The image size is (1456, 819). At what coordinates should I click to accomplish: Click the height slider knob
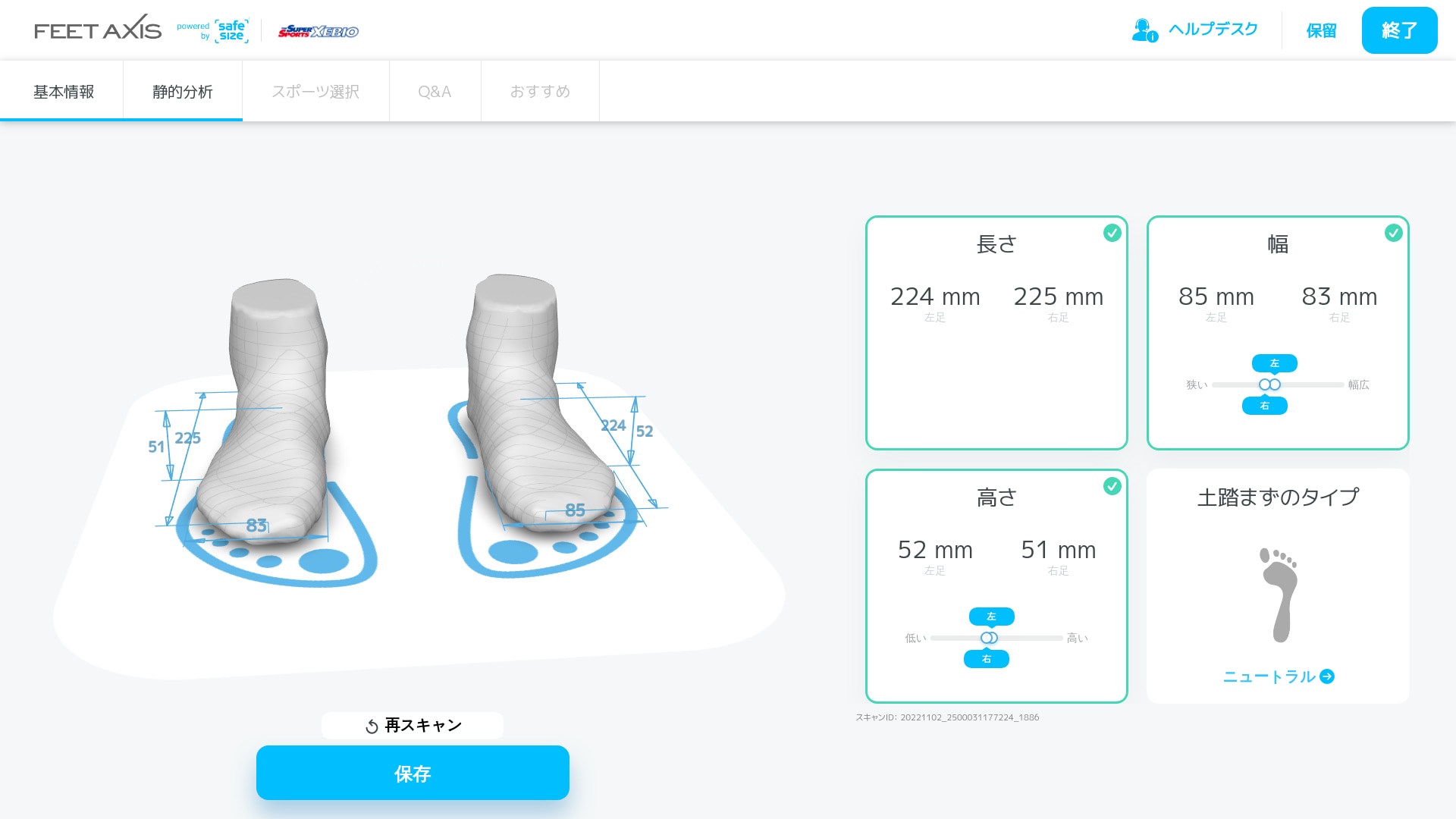tap(989, 638)
